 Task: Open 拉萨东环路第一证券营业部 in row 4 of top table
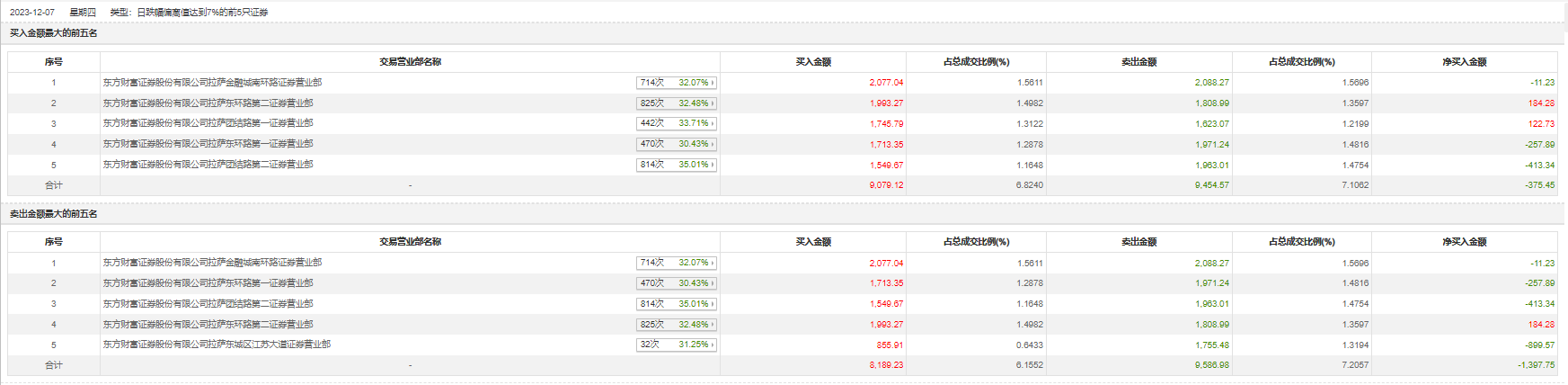click(208, 144)
